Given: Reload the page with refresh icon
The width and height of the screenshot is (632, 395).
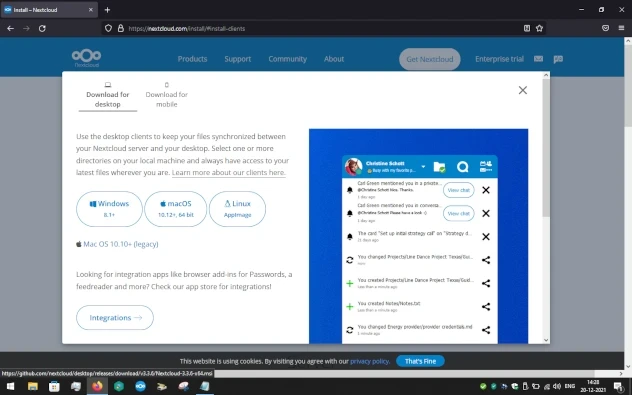Looking at the screenshot, I should pyautogui.click(x=42, y=29).
